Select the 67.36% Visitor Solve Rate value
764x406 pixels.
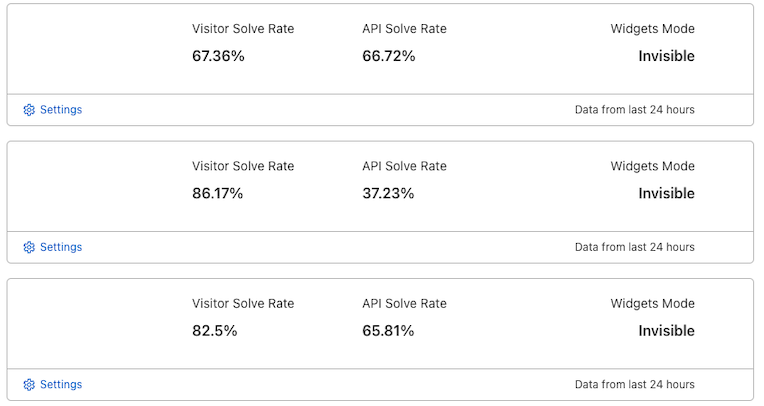pyautogui.click(x=218, y=56)
